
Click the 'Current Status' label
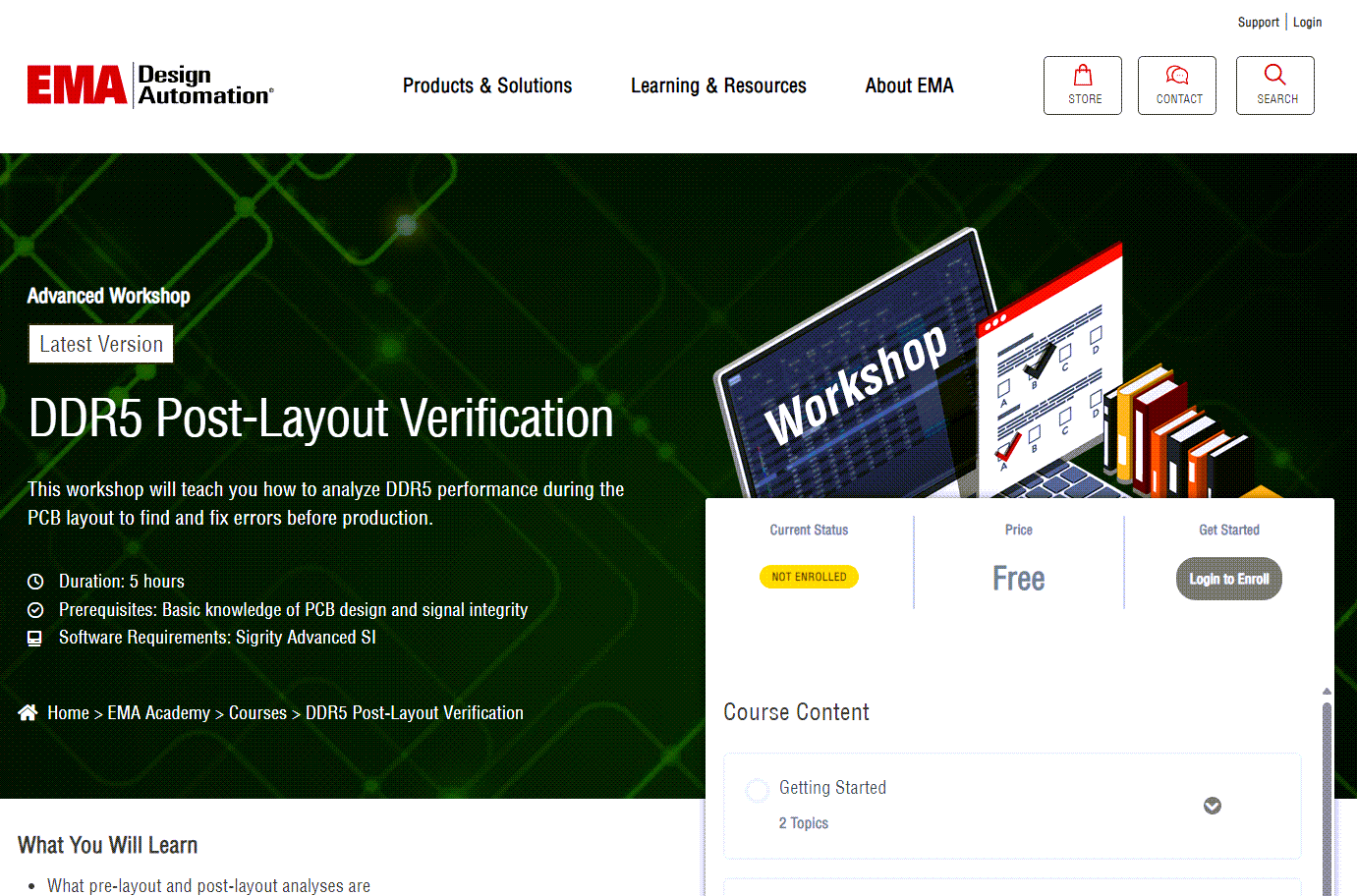(809, 530)
